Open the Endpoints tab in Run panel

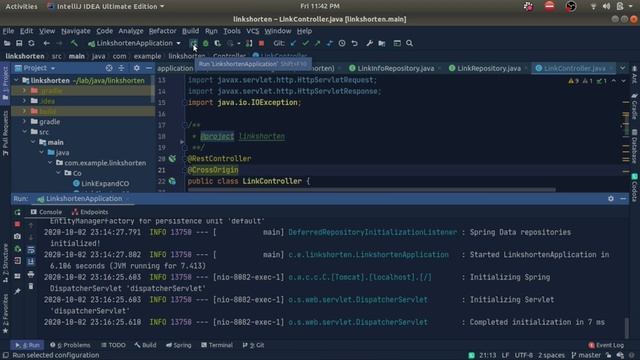90,212
